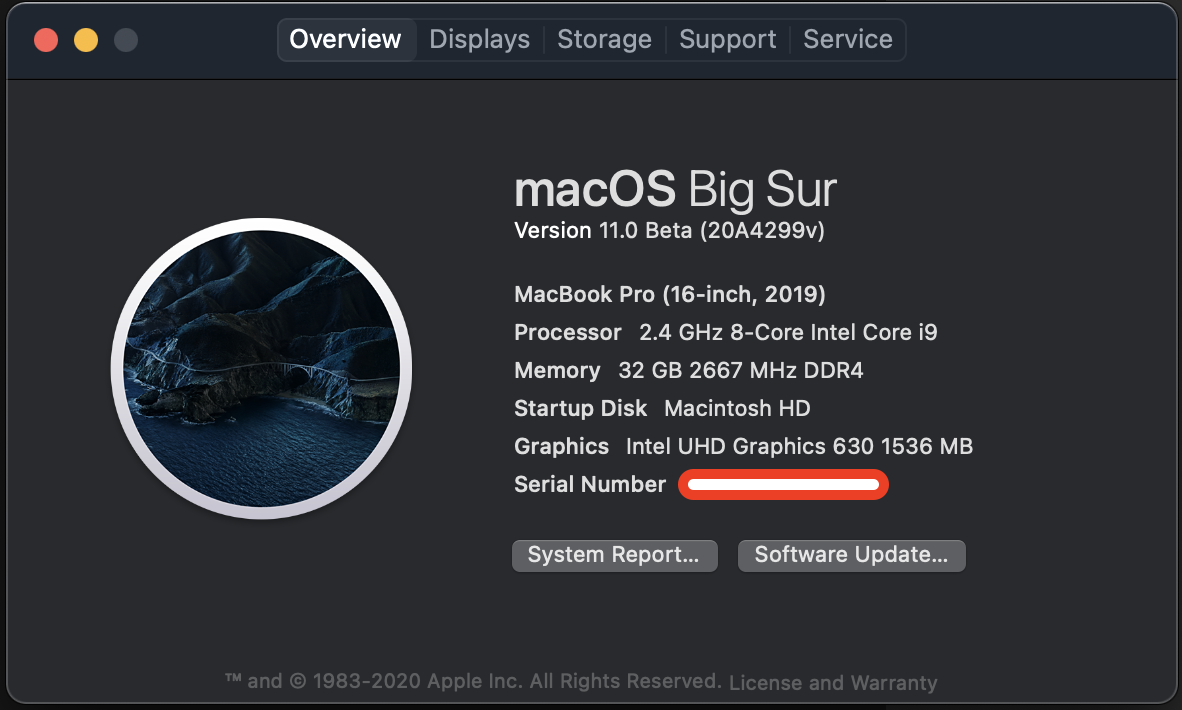The image size is (1182, 710).
Task: Click the Processor 2.4 GHz Intel Core i9 line
Action: [725, 332]
